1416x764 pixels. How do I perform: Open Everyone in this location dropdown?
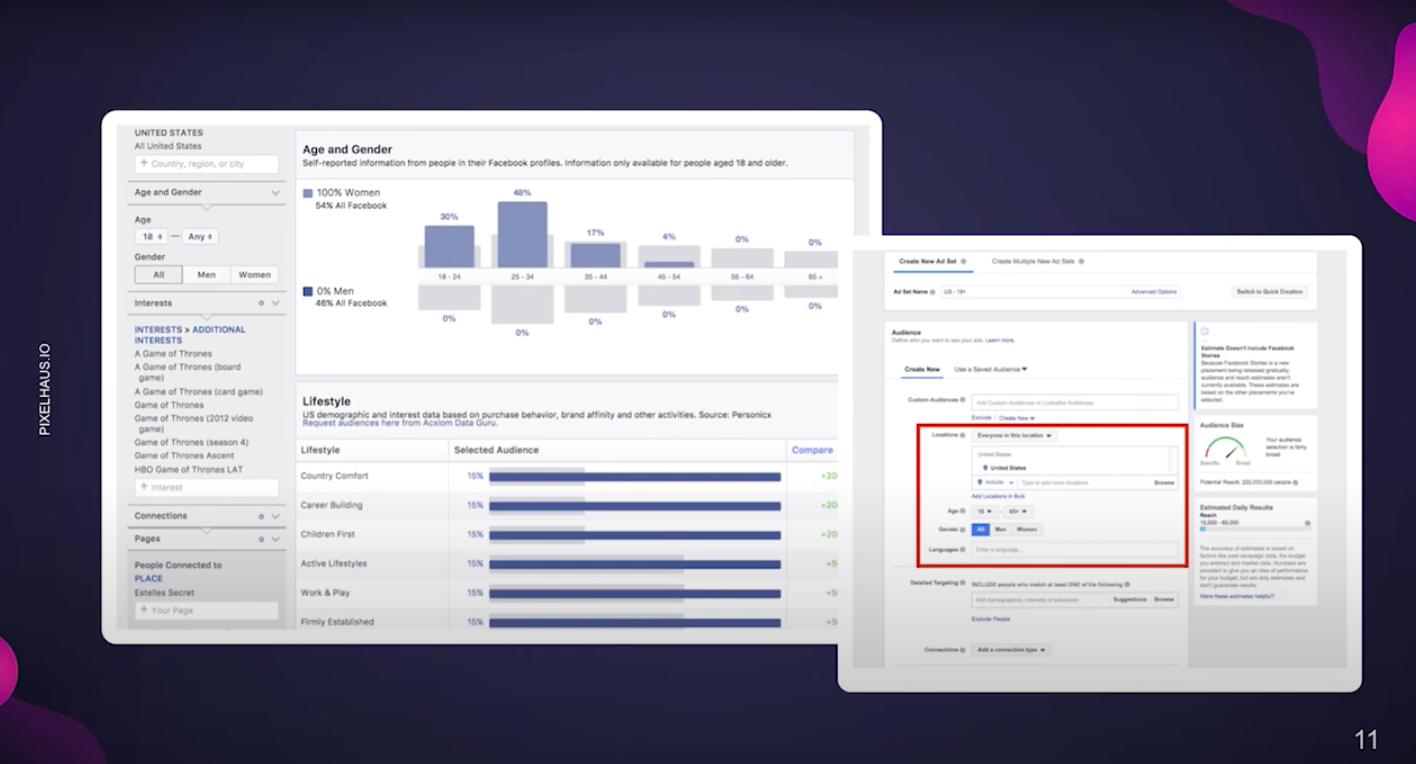tap(1014, 436)
